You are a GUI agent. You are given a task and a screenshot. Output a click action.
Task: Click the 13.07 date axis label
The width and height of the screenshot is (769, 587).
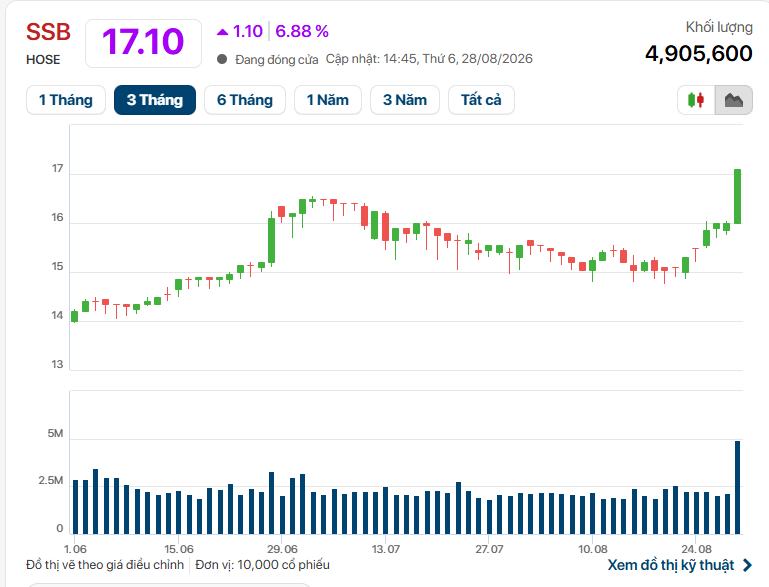pyautogui.click(x=385, y=549)
